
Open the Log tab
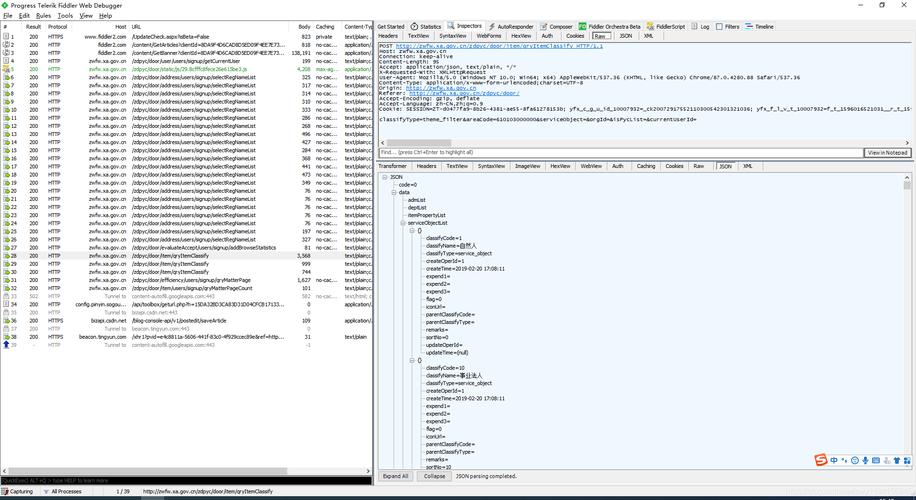[702, 26]
